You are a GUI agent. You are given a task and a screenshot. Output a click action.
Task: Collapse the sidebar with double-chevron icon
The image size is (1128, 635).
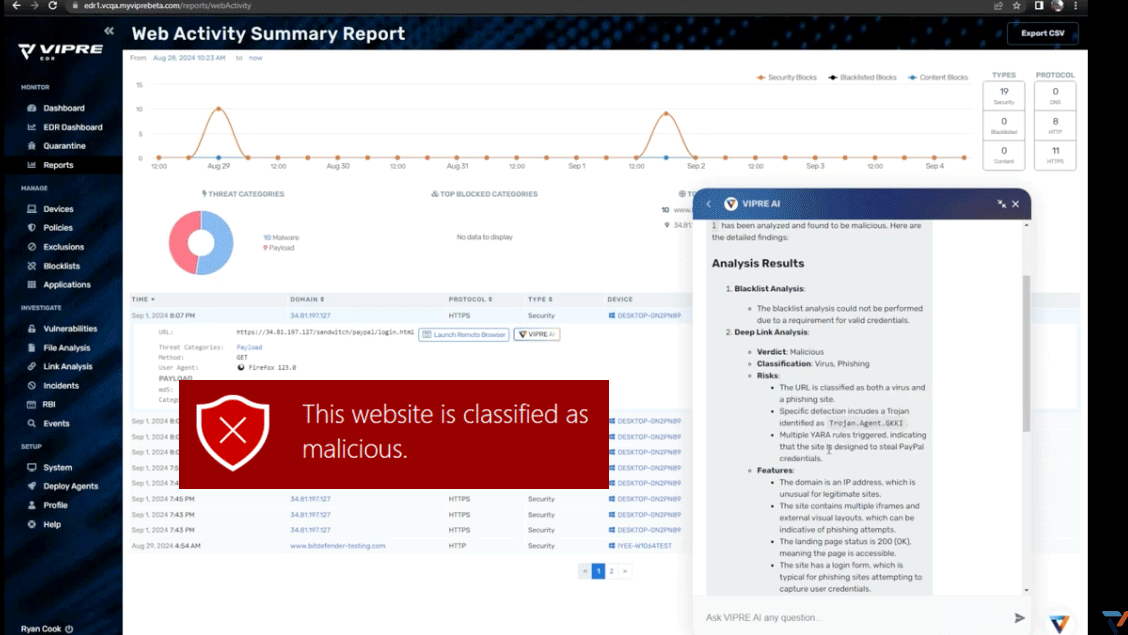[109, 31]
